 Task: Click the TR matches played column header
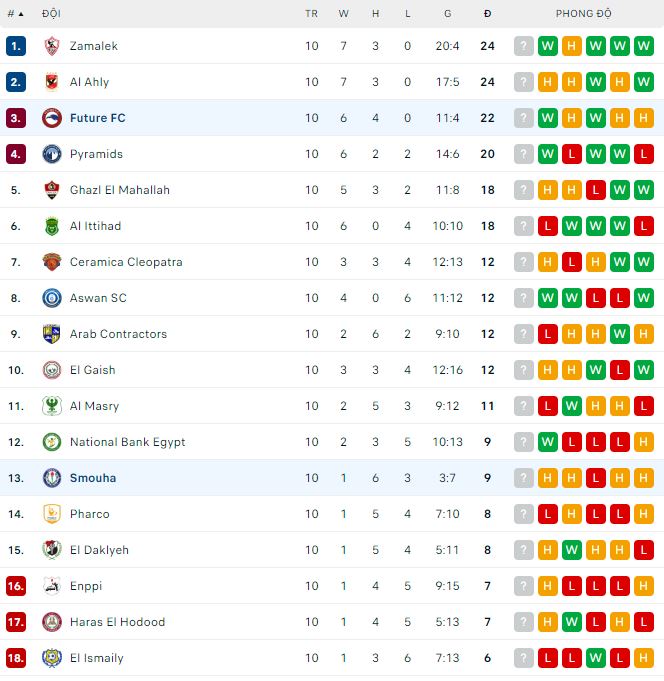click(312, 14)
